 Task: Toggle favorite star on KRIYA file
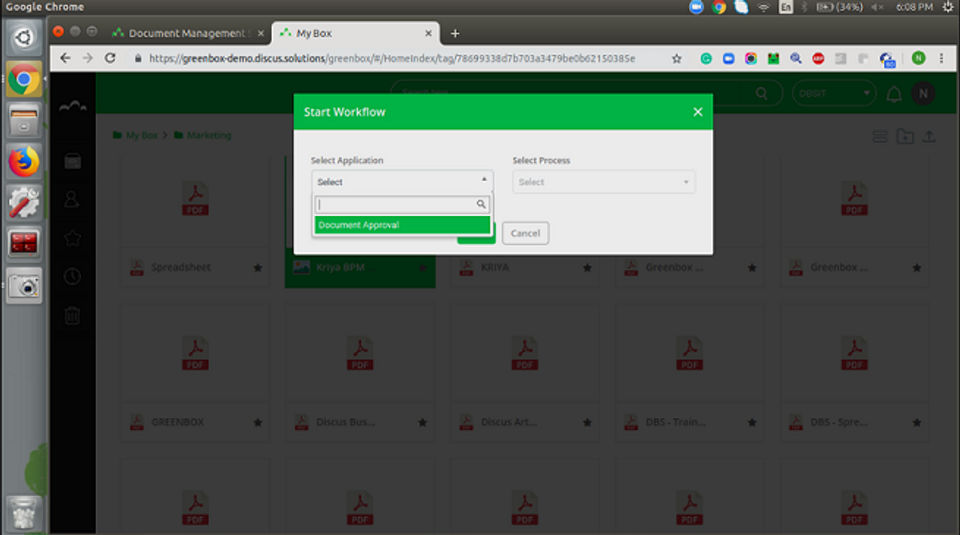(x=587, y=268)
